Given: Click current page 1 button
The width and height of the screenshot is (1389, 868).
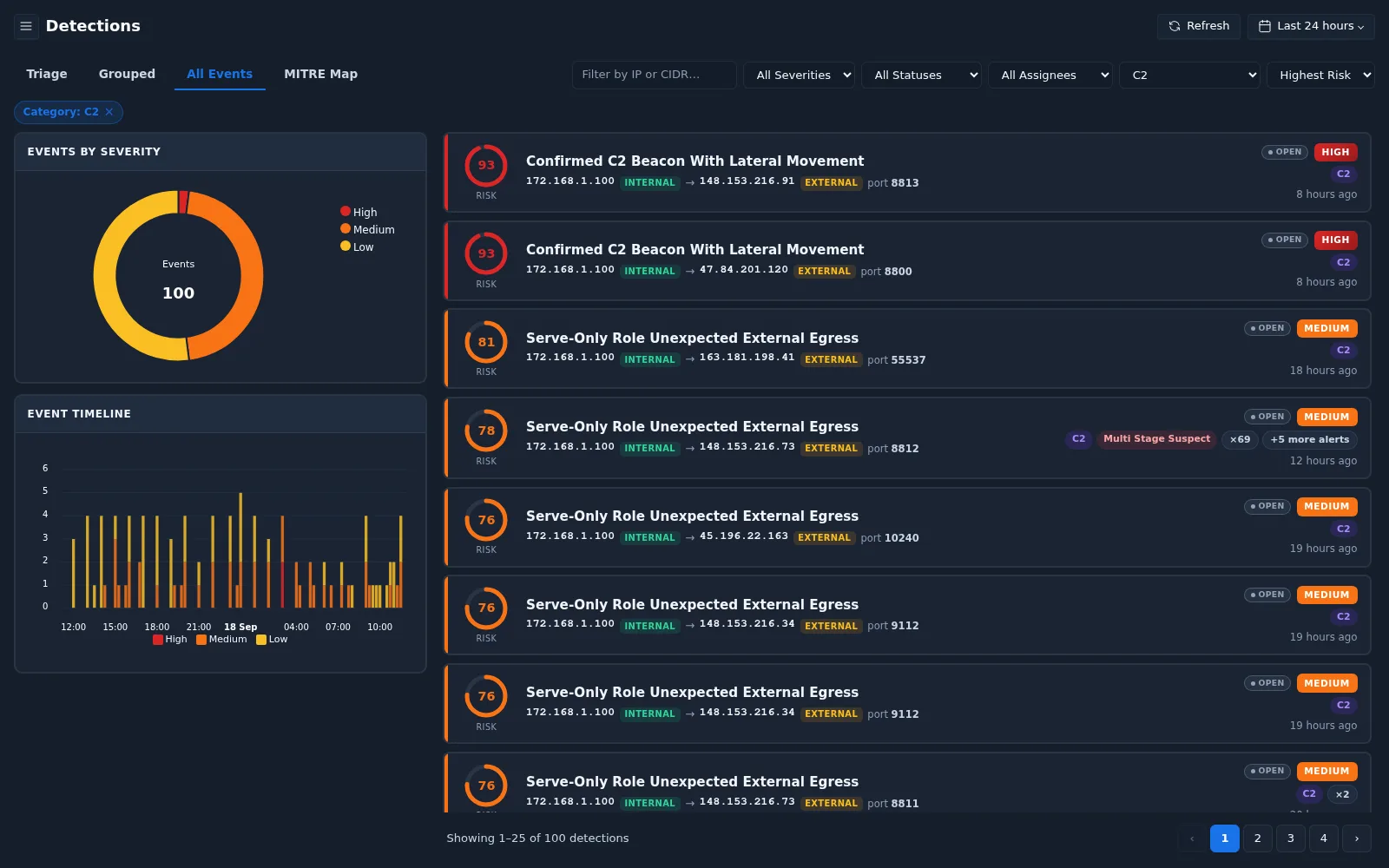Looking at the screenshot, I should coord(1225,838).
